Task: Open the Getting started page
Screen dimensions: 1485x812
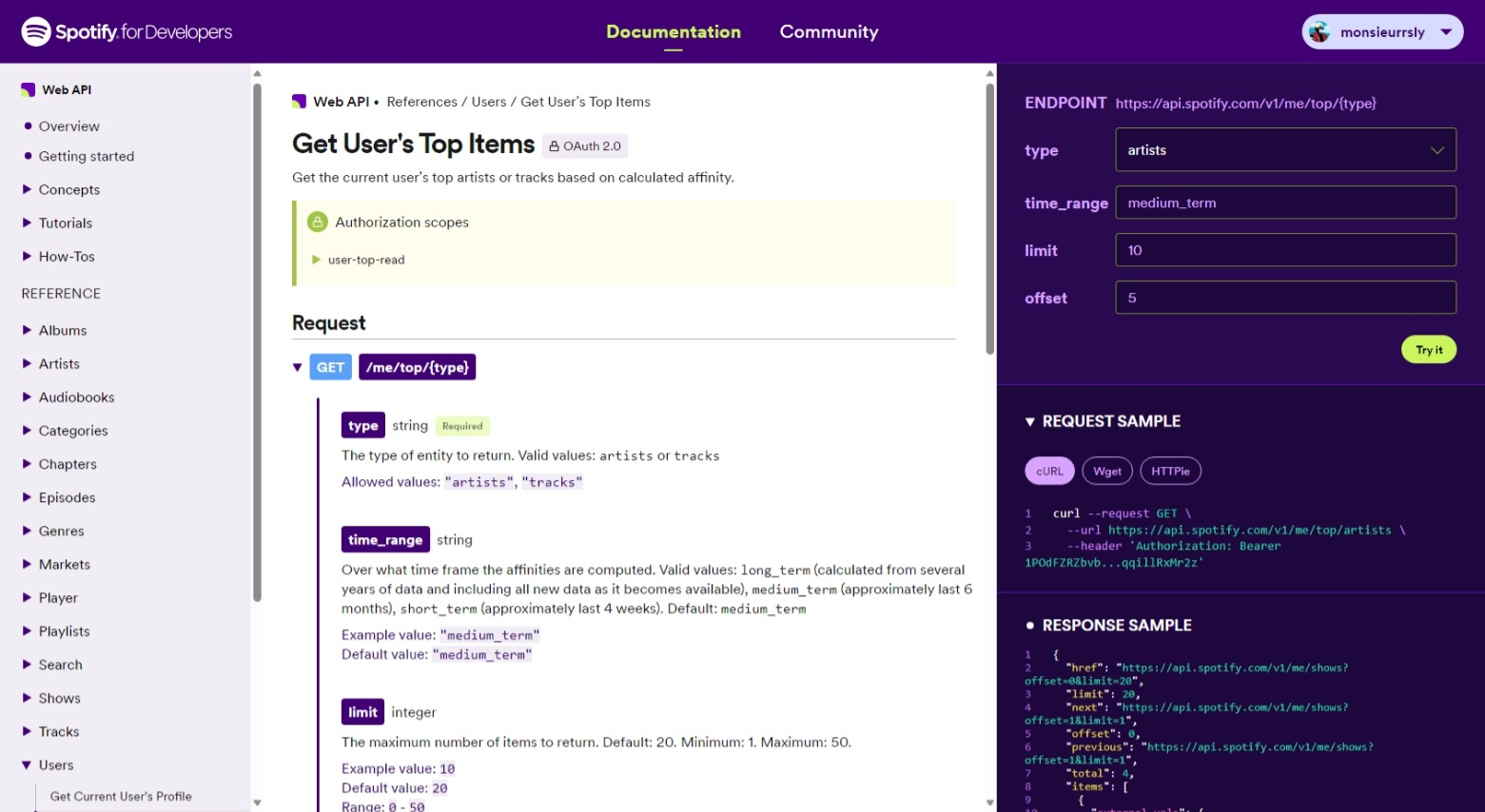Action: coord(86,156)
